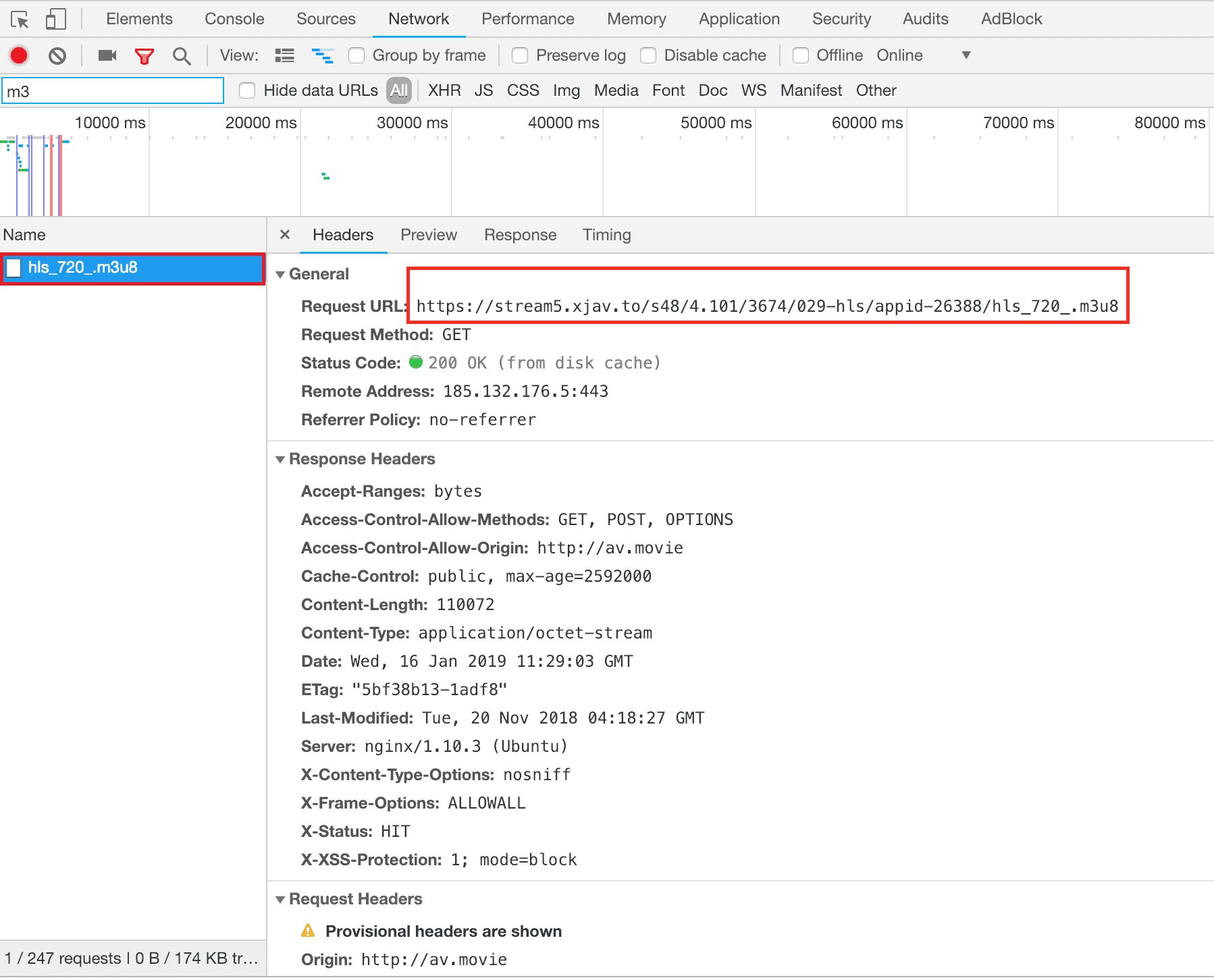Clear the network requests list
Image resolution: width=1214 pixels, height=980 pixels.
point(57,55)
